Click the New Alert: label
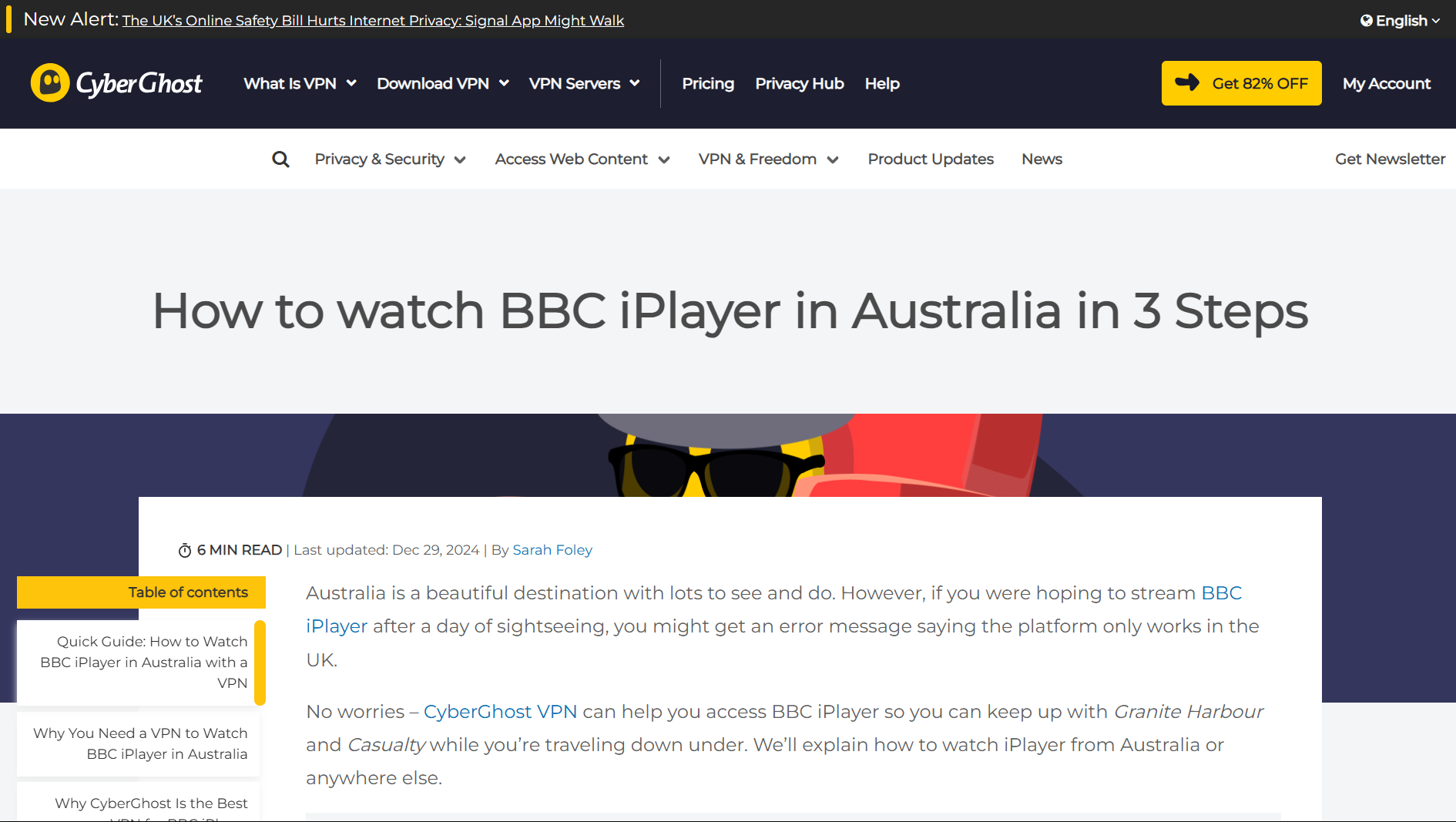The image size is (1456, 822). 71,19
